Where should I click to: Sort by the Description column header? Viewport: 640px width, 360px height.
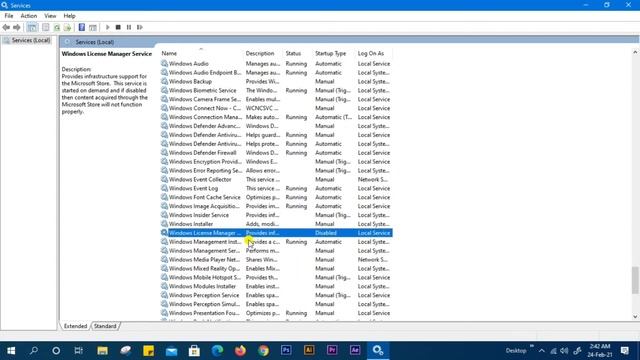[x=263, y=53]
